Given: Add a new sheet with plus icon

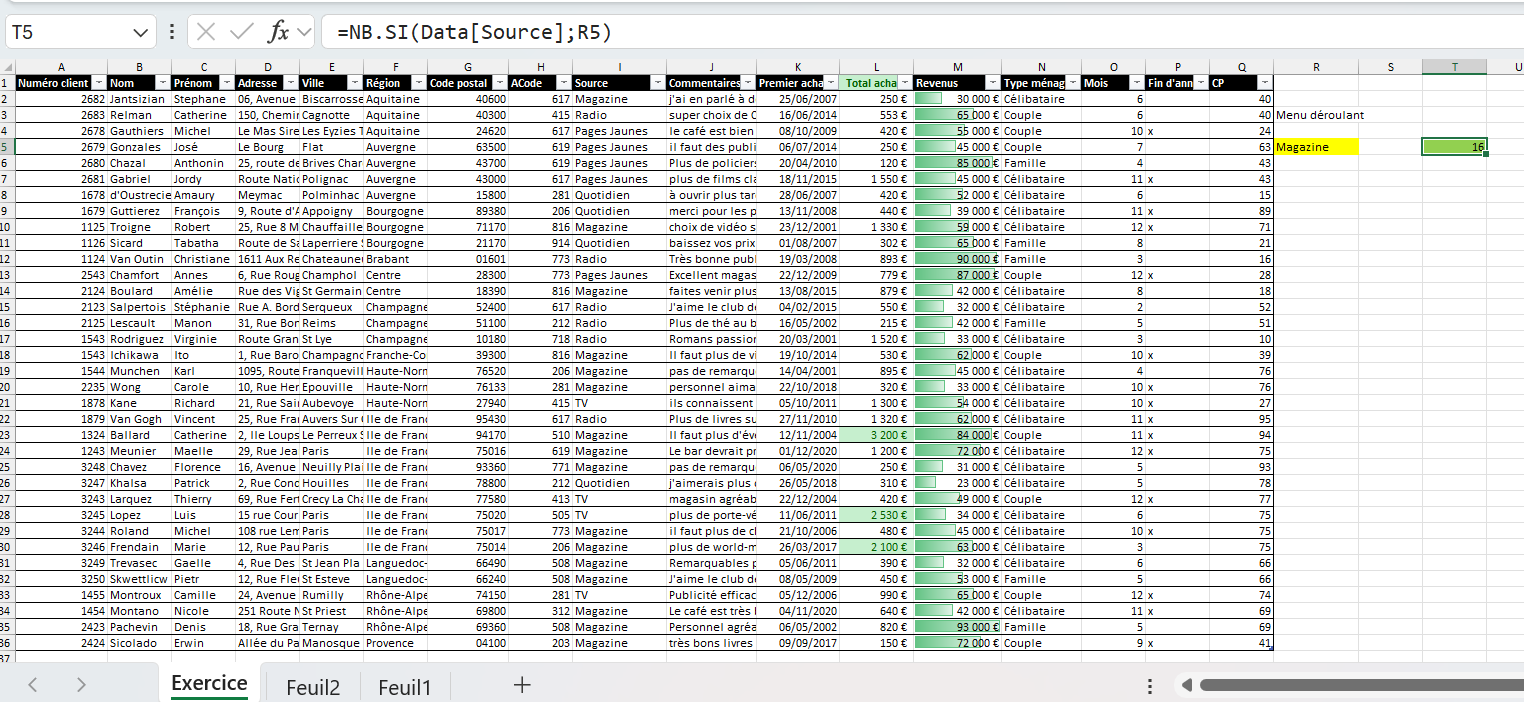Looking at the screenshot, I should (521, 685).
